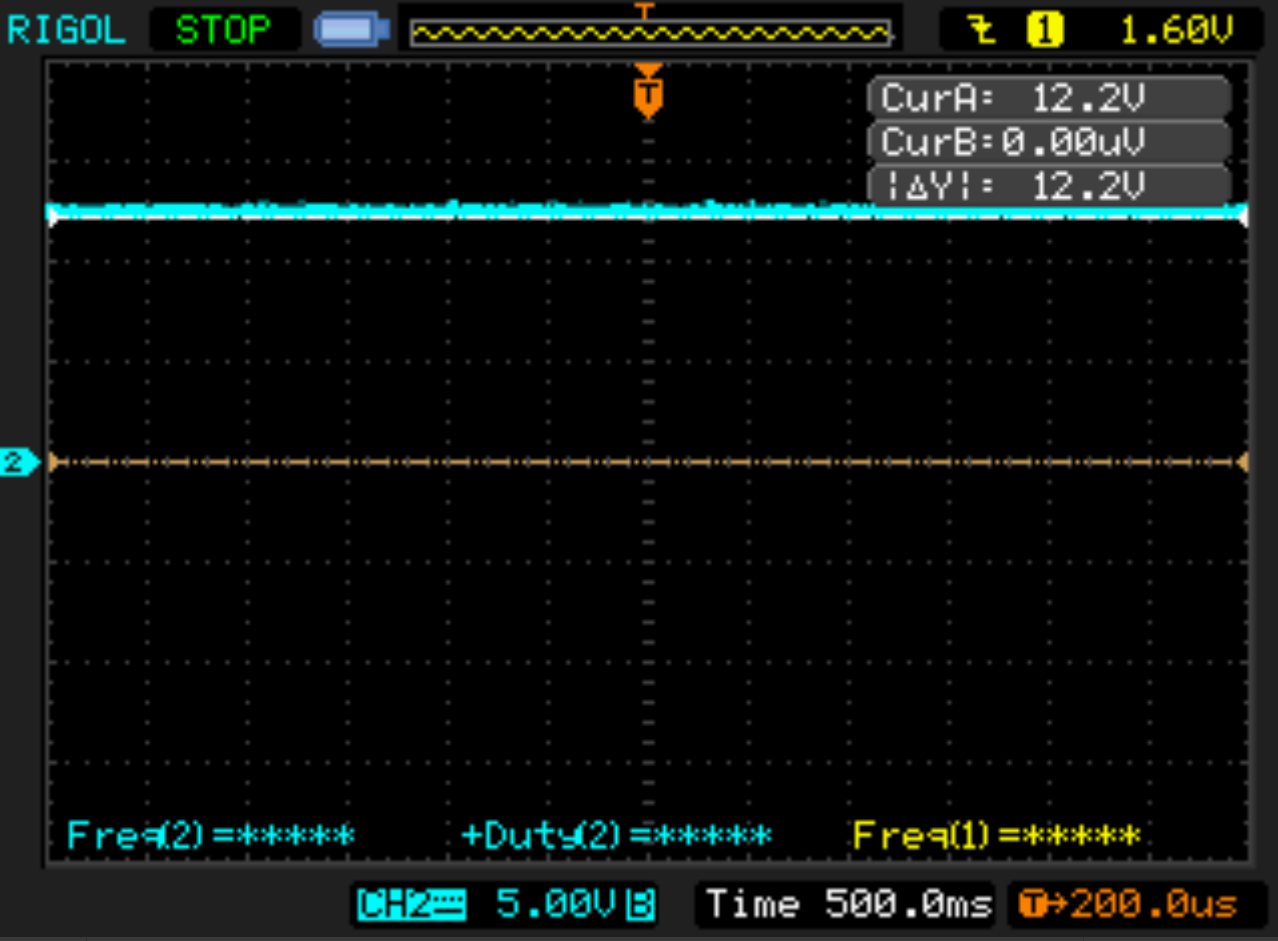Viewport: 1278px width, 941px height.
Task: Click the orange T trigger marker in grid
Action: tap(648, 95)
